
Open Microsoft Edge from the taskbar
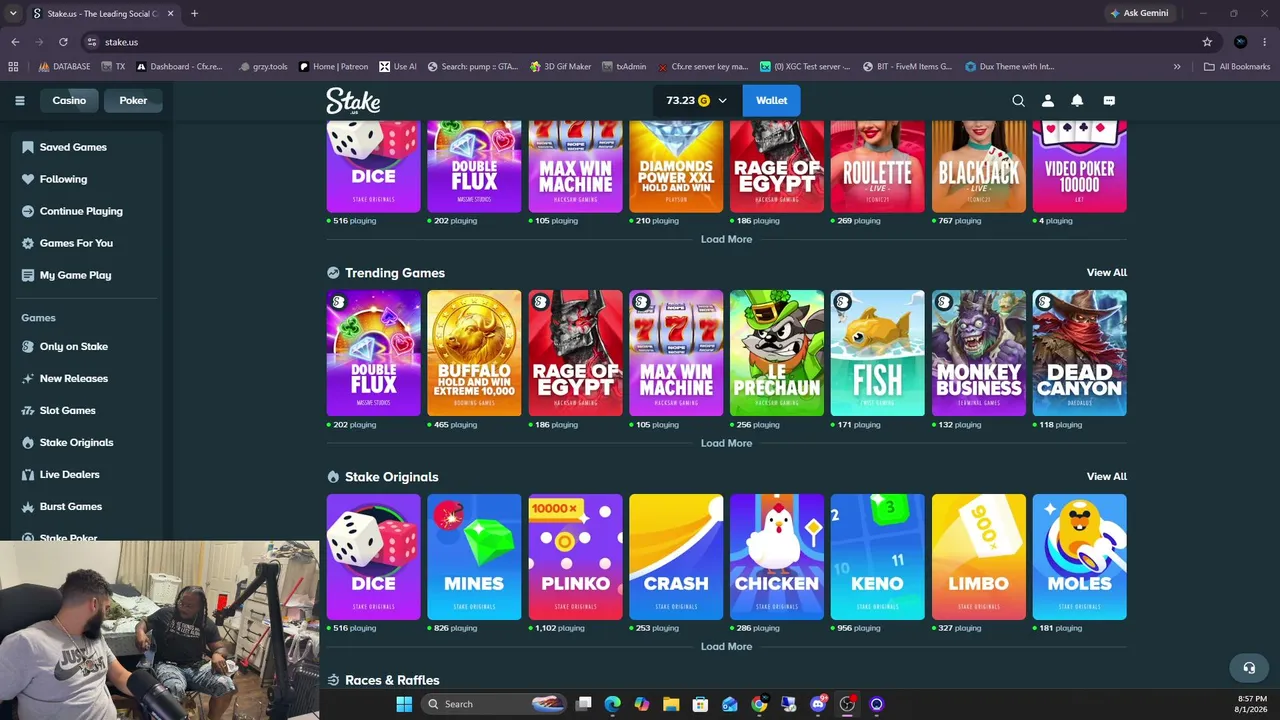click(613, 704)
